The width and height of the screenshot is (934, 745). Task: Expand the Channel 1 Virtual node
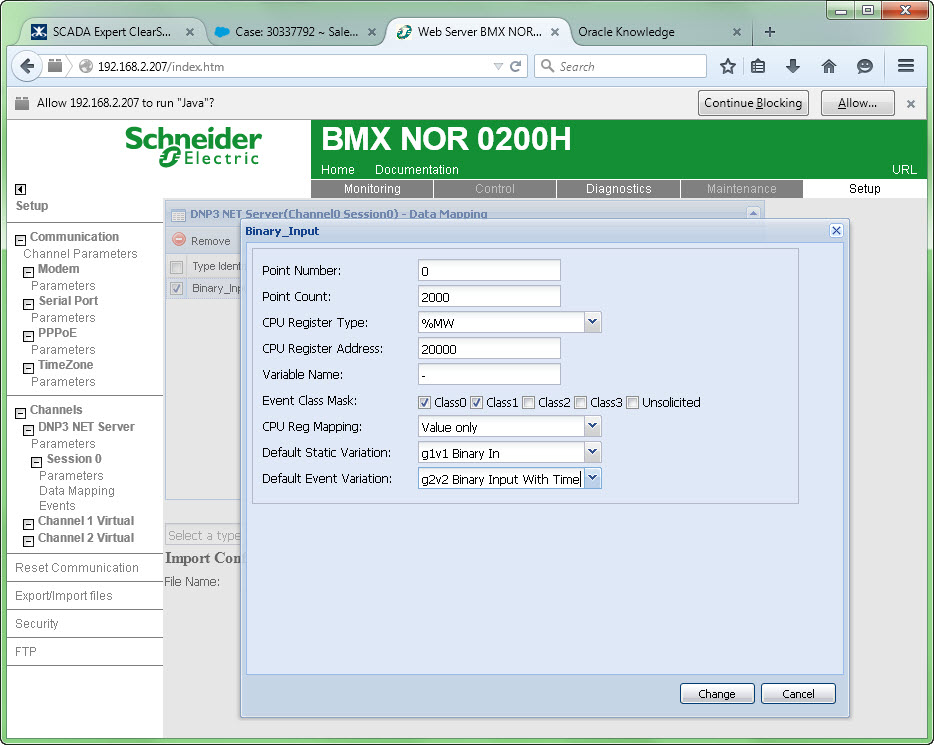28,524
